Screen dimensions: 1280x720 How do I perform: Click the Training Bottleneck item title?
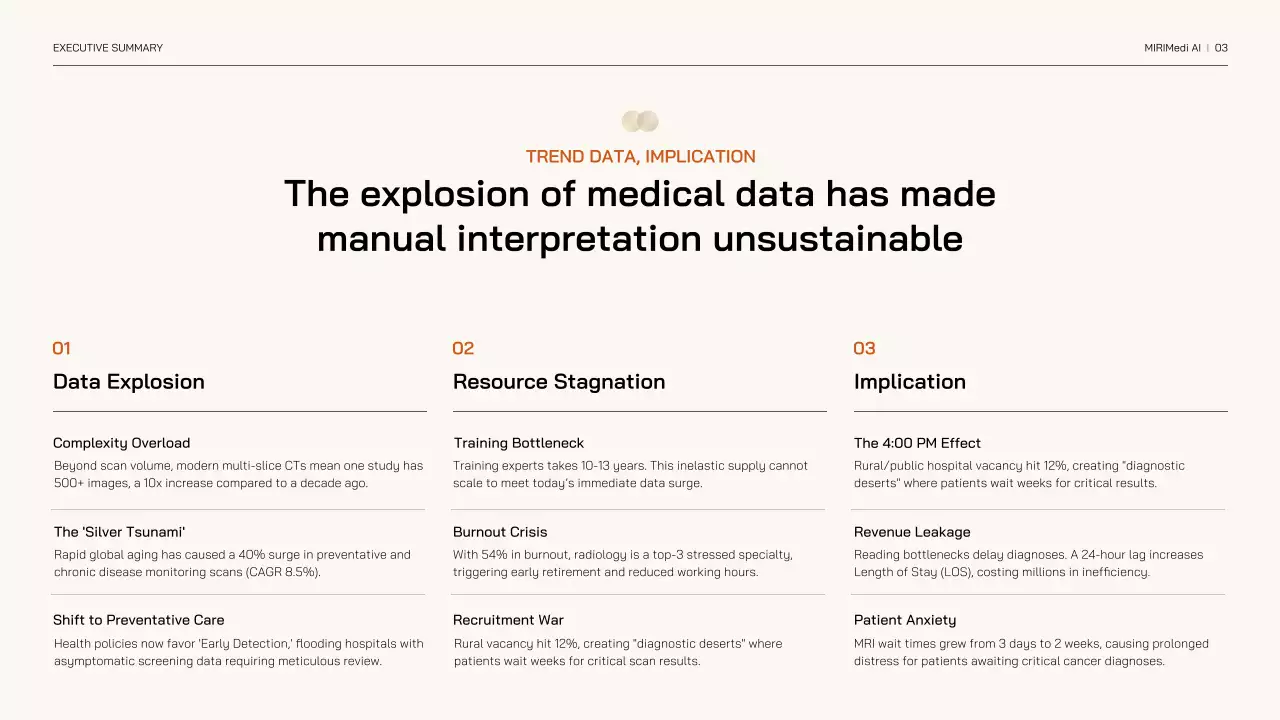point(519,443)
